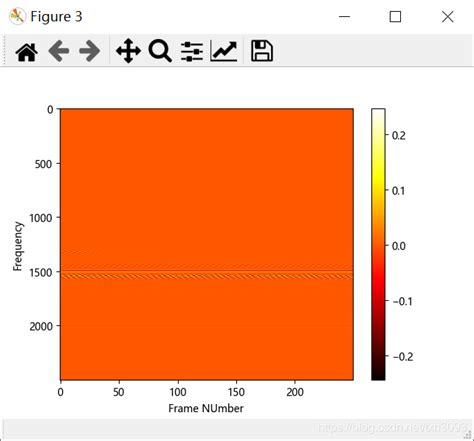Click the x-axis tick label 100
The height and width of the screenshot is (441, 474).
pyautogui.click(x=178, y=392)
